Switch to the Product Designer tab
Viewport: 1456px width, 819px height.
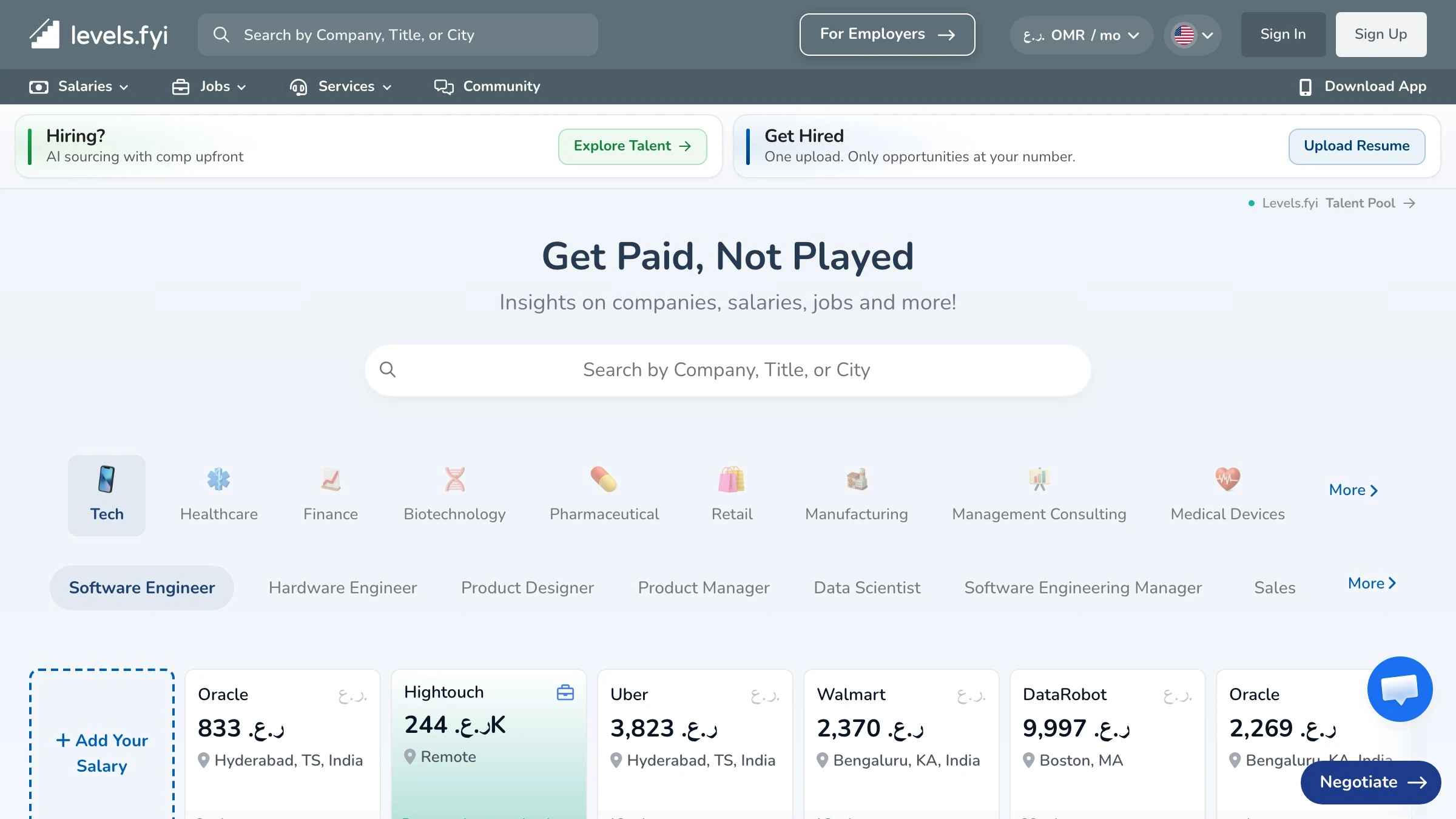[527, 588]
